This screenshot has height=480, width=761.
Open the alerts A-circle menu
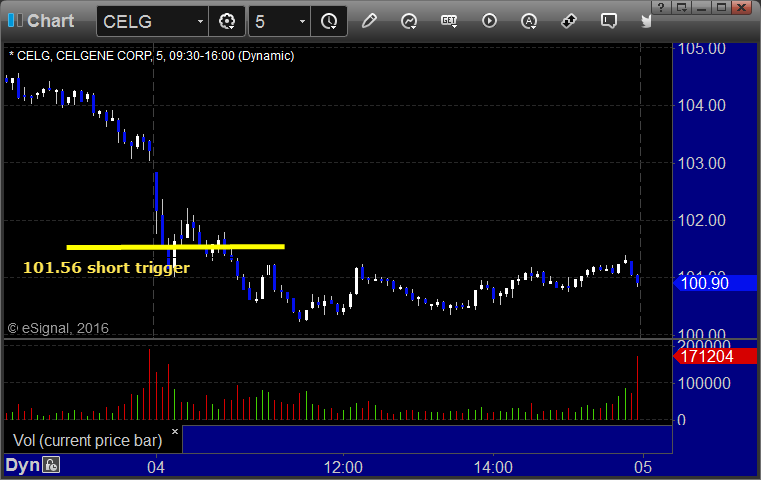click(x=529, y=21)
